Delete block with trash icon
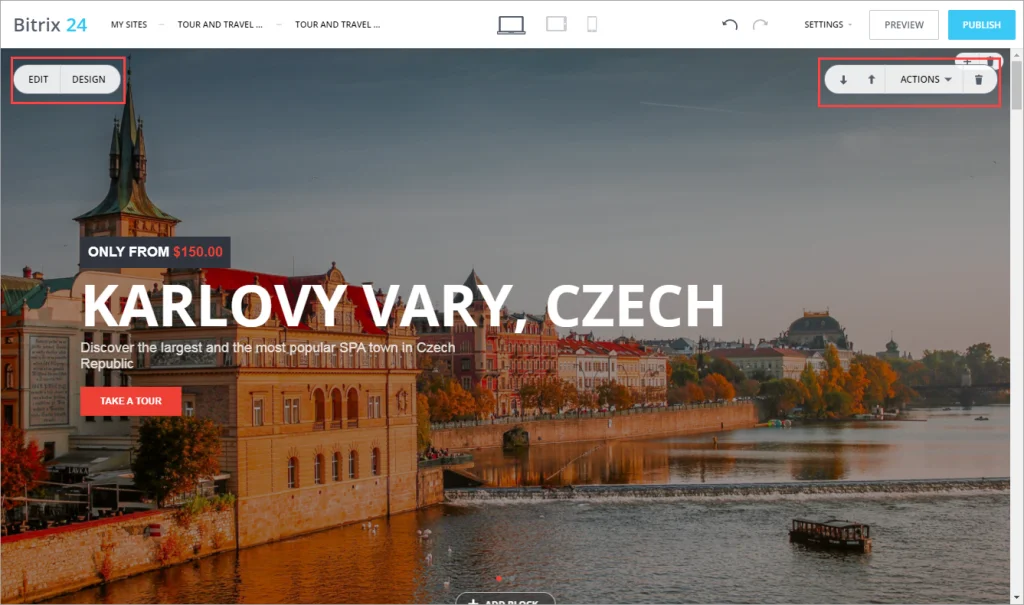The width and height of the screenshot is (1024, 605). coord(978,80)
